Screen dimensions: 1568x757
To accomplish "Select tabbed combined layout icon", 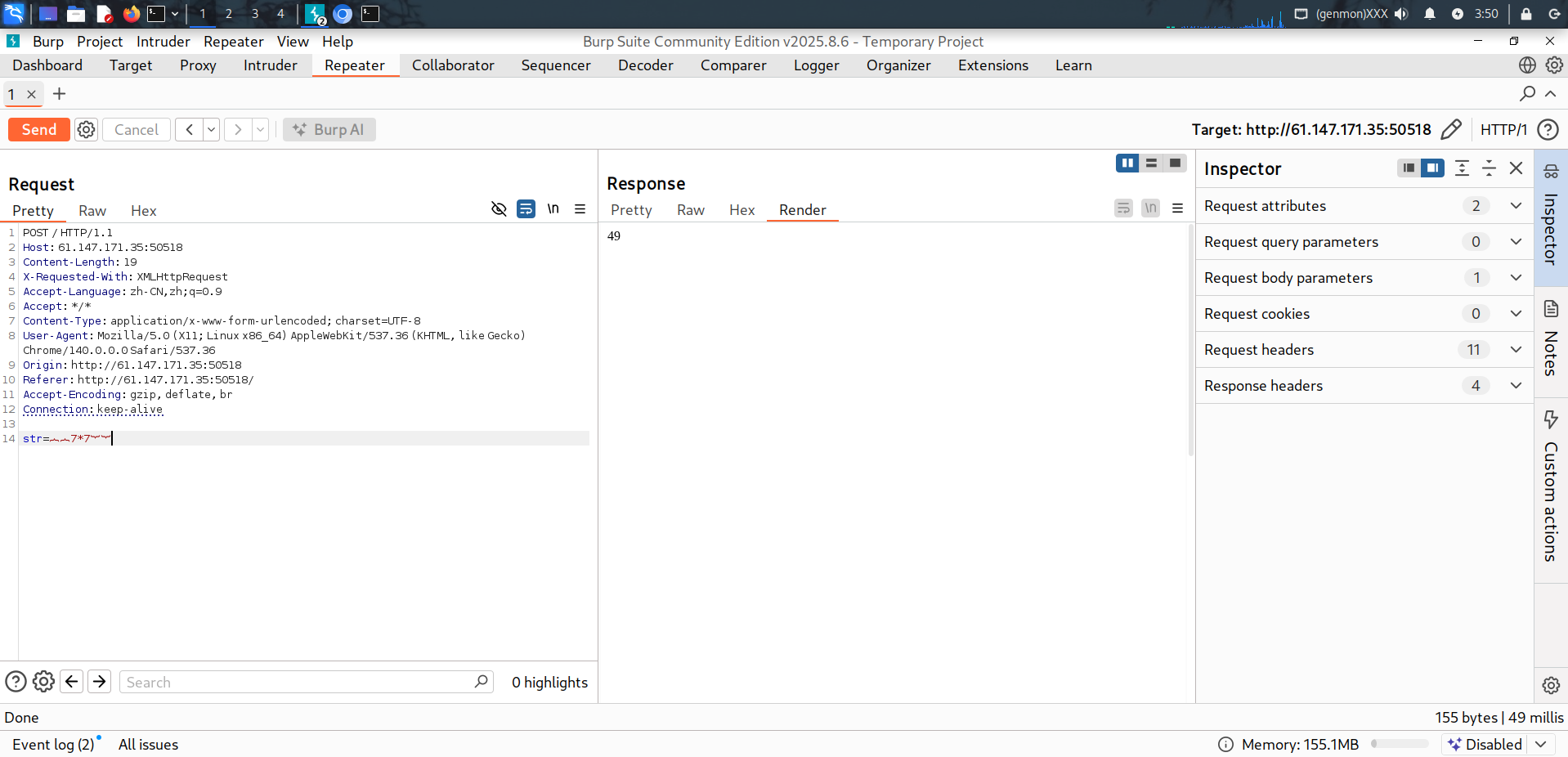I will 1175,163.
